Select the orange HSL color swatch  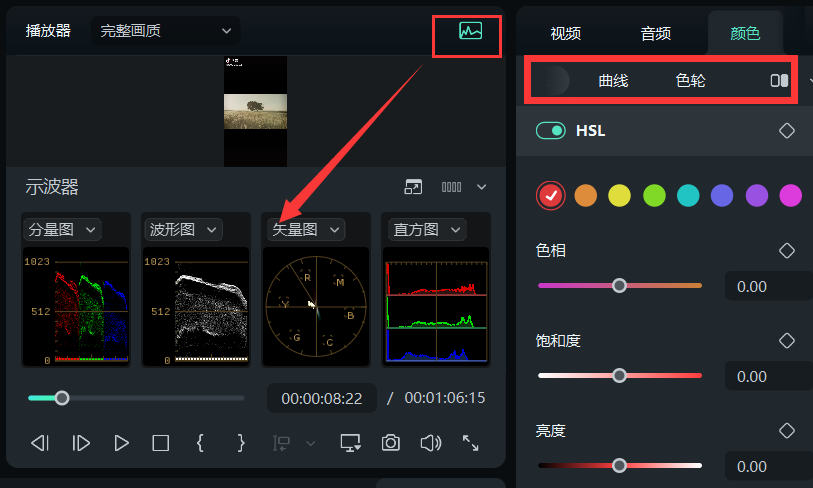pyautogui.click(x=586, y=196)
